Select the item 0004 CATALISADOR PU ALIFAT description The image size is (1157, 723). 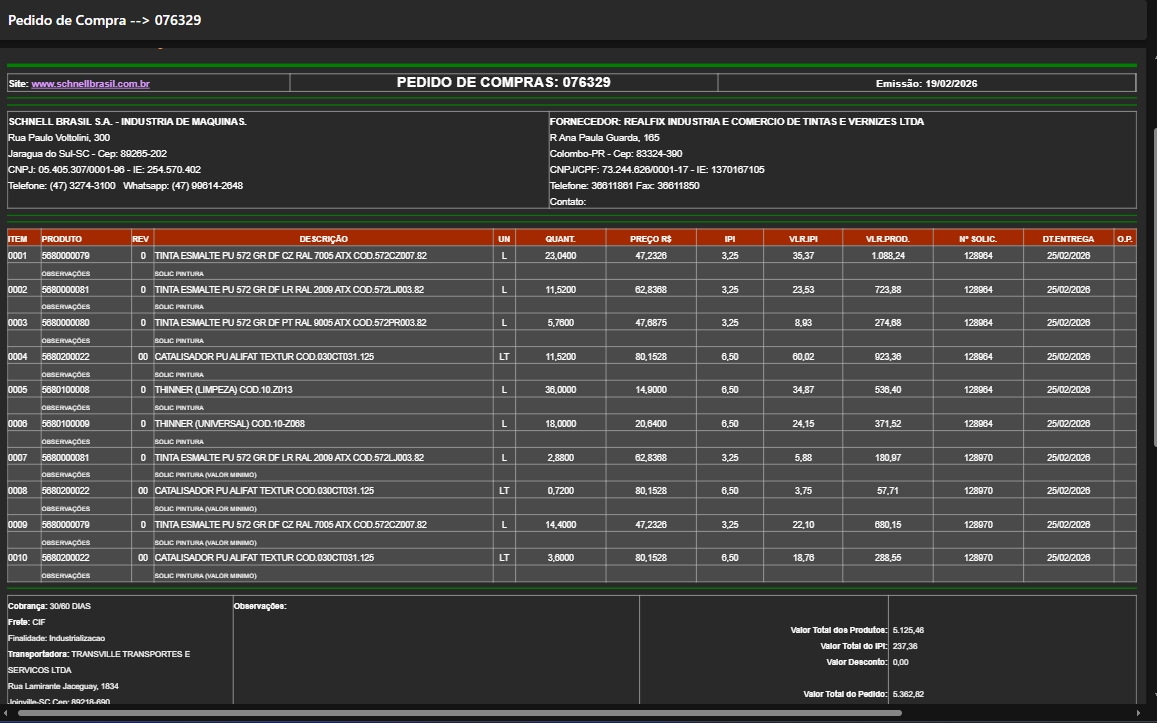click(264, 357)
